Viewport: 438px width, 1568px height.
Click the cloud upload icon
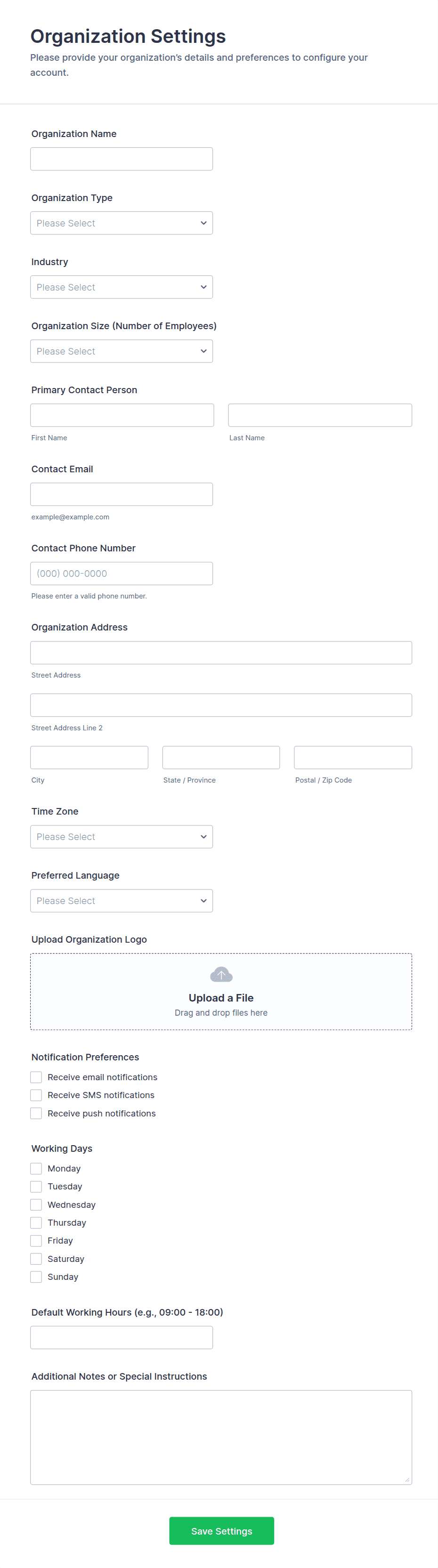[220, 975]
